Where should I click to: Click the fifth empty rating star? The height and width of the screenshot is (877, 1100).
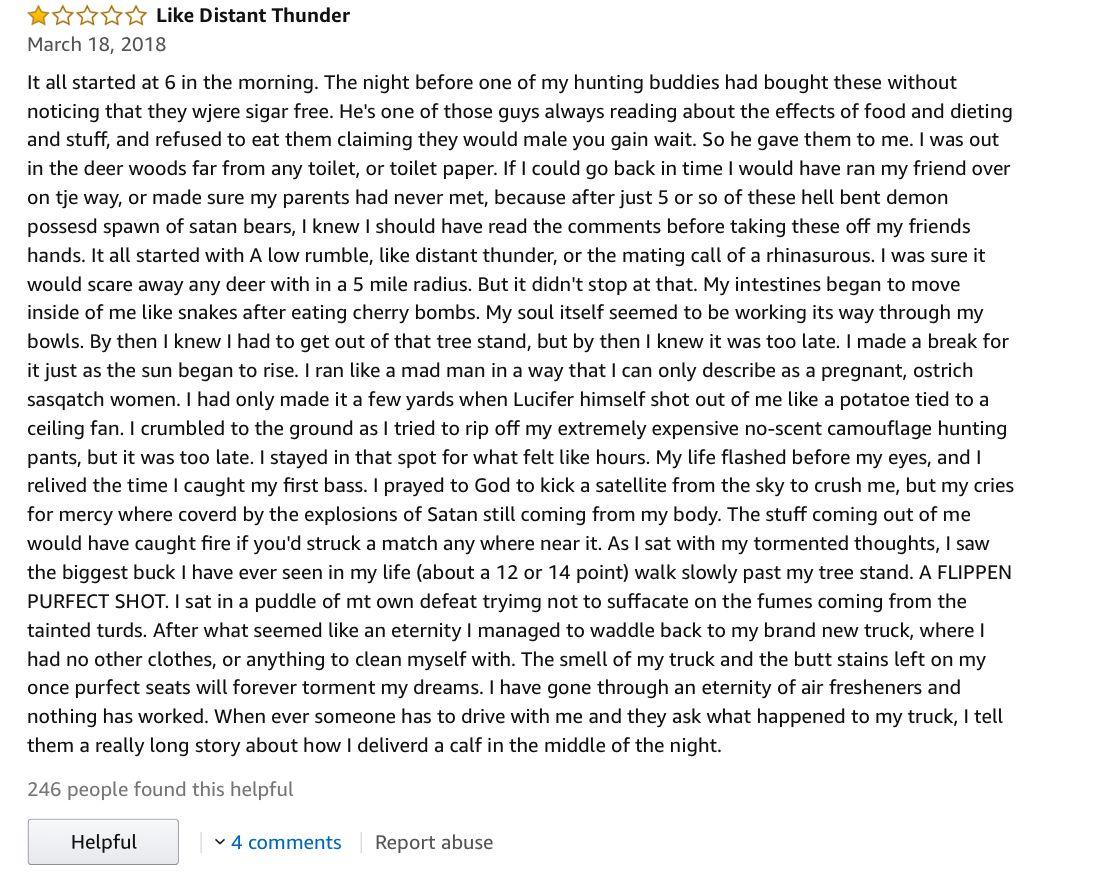[x=136, y=15]
